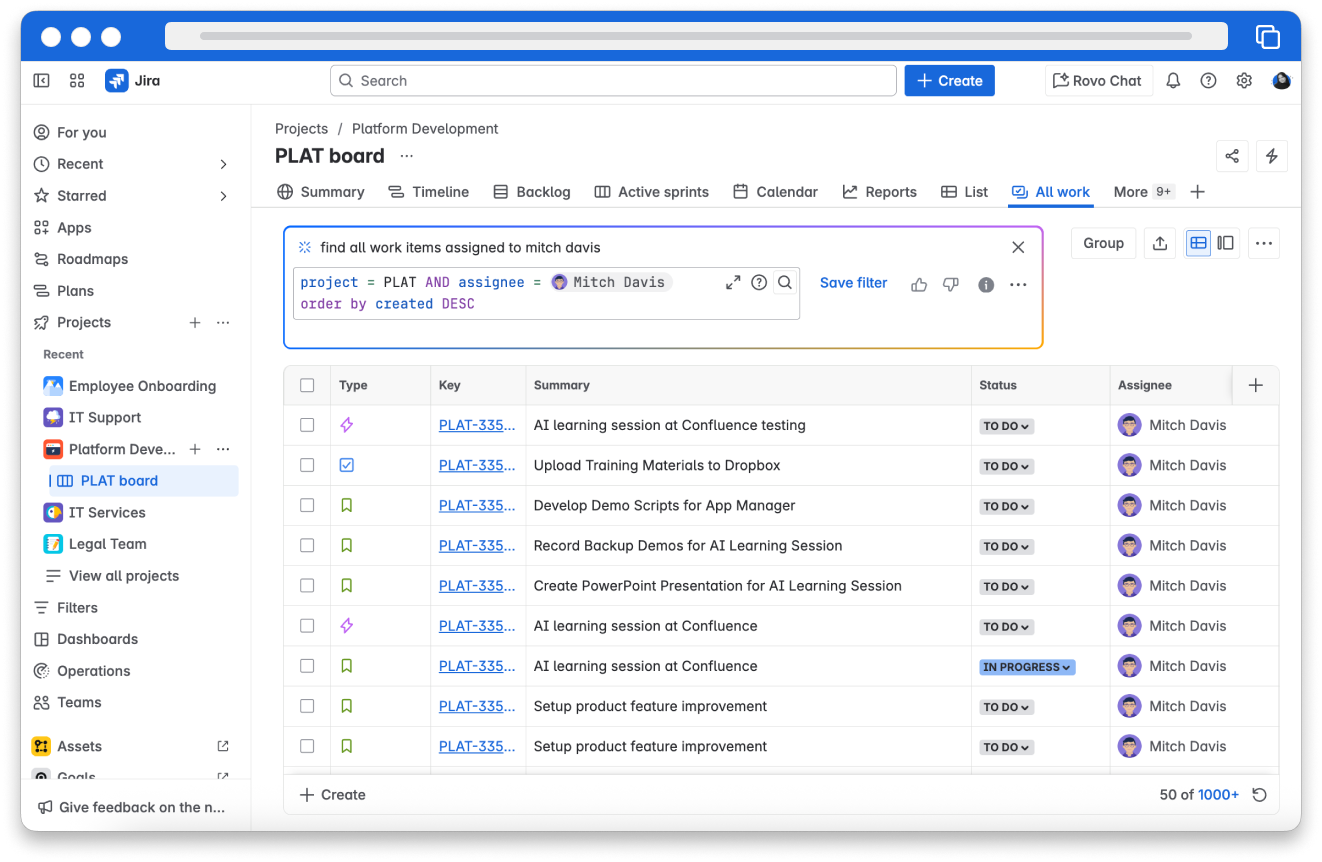Tick checkbox for Record Backup Demos row
This screenshot has width=1322, height=862.
tap(307, 545)
